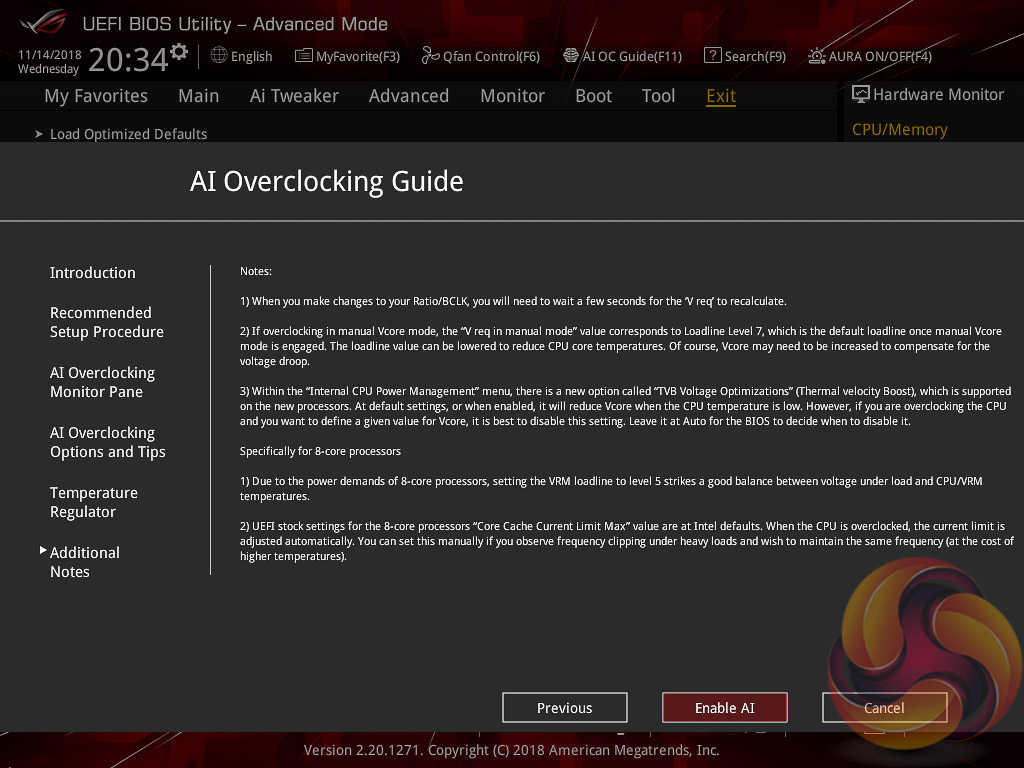
Task: Open the Monitor tab
Action: pos(513,96)
